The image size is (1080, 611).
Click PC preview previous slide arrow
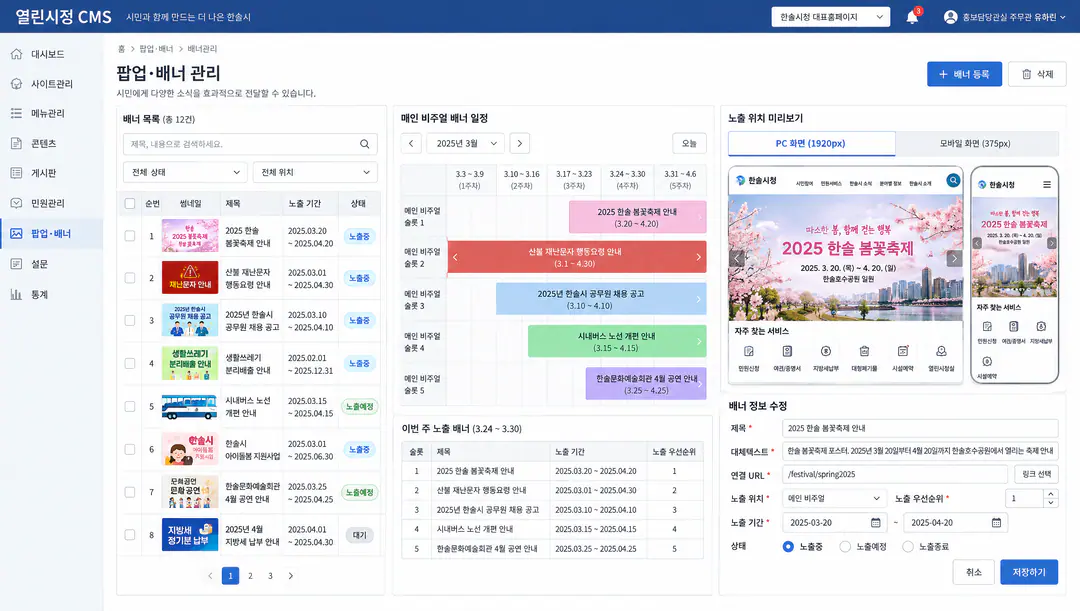(737, 258)
